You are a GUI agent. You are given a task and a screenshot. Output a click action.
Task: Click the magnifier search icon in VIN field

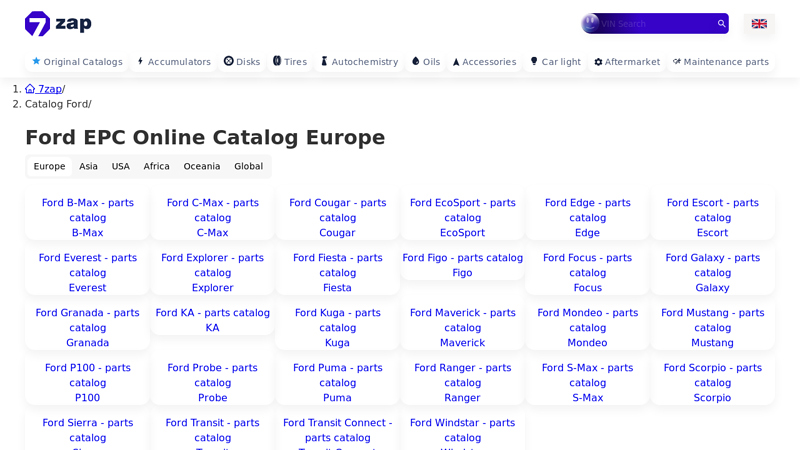[x=721, y=23]
